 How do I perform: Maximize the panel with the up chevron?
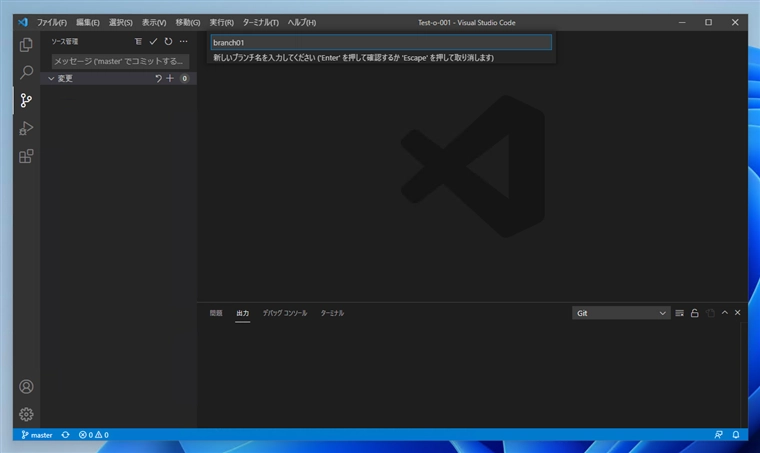725,313
